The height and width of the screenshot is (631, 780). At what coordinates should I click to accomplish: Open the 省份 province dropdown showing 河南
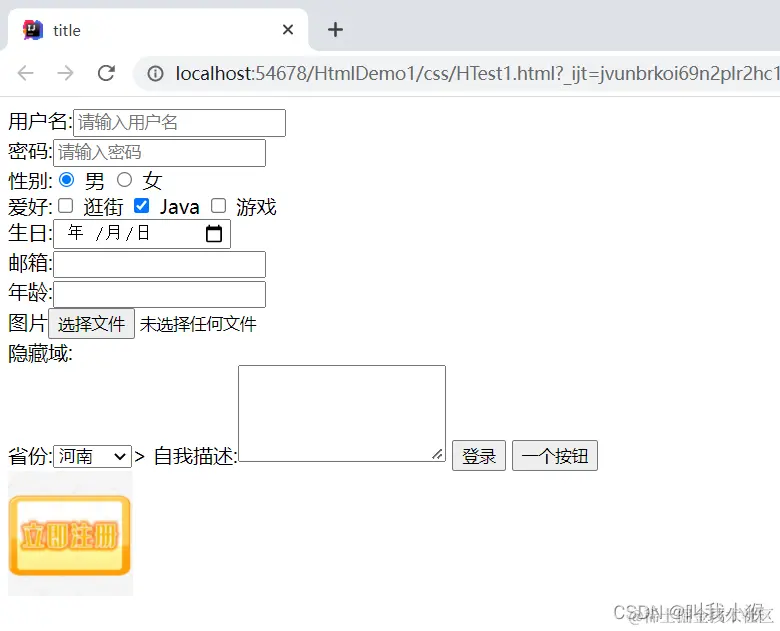(93, 456)
